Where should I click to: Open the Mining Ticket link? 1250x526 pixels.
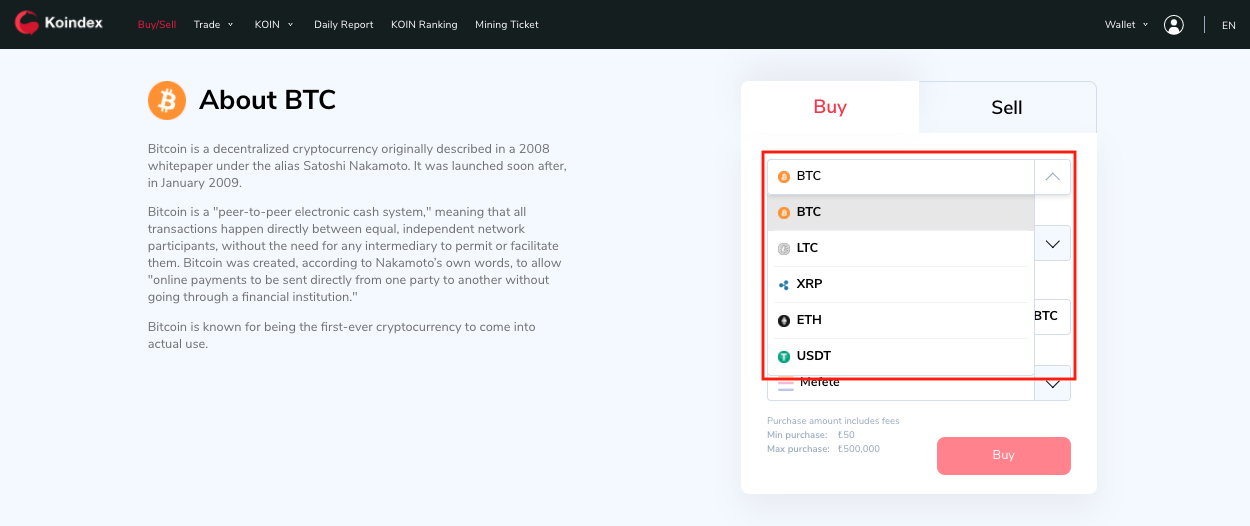(507, 25)
